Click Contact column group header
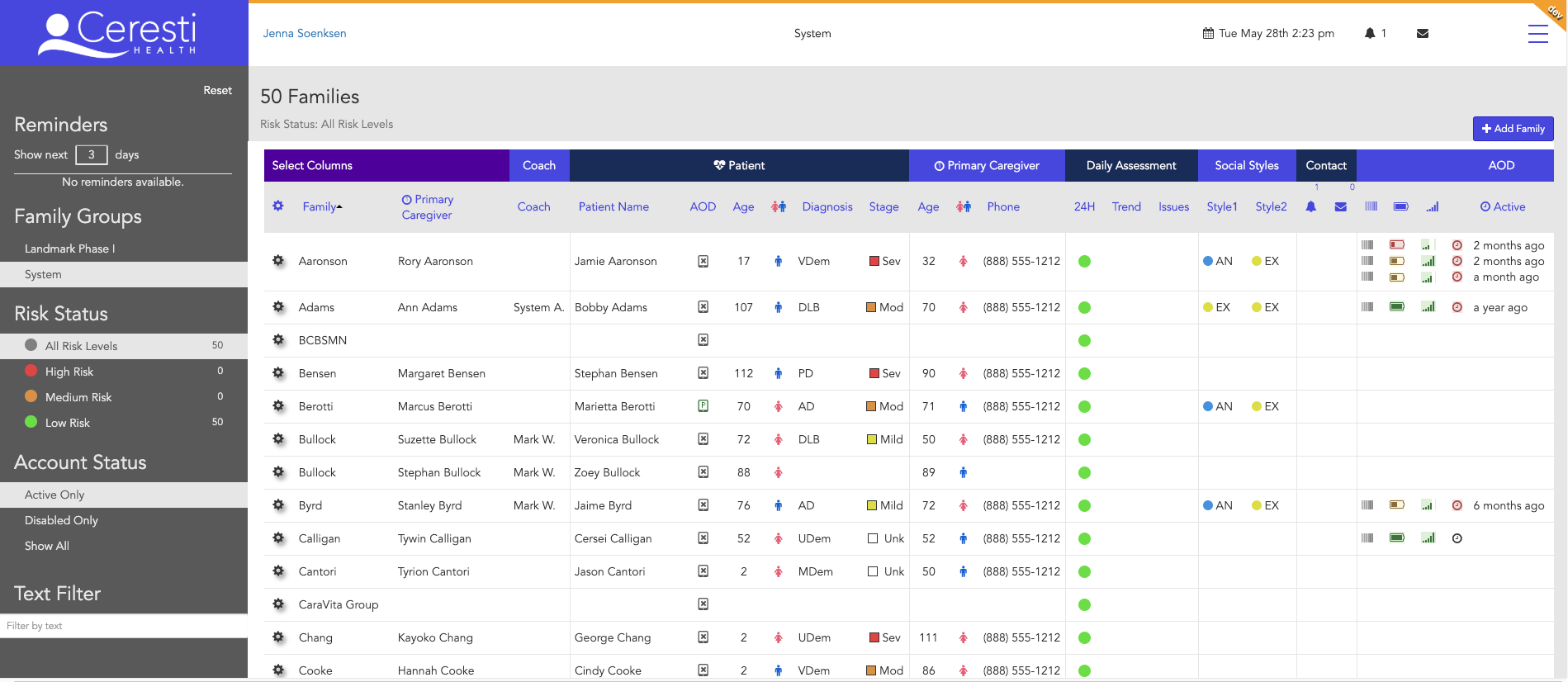The height and width of the screenshot is (682, 1568). tap(1326, 165)
